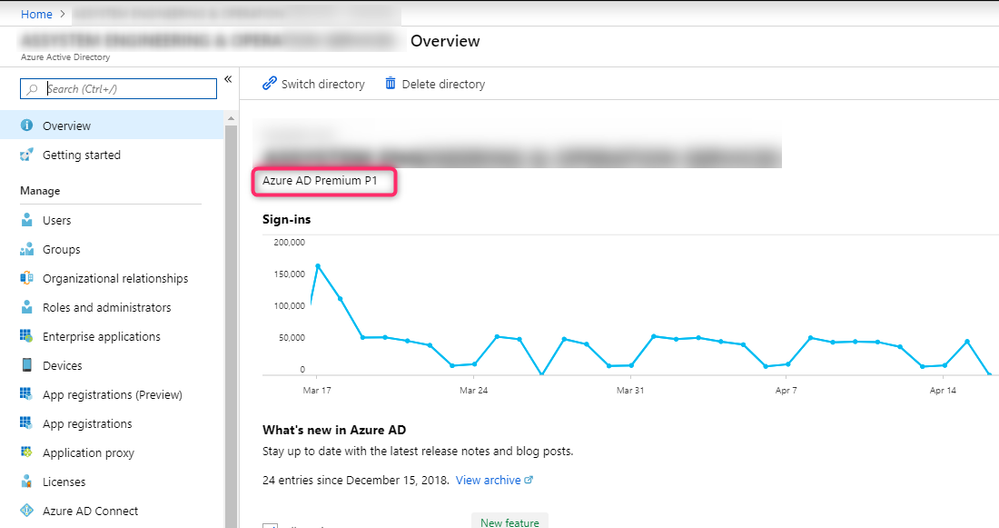Click the Organizational relationships icon

tap(27, 278)
